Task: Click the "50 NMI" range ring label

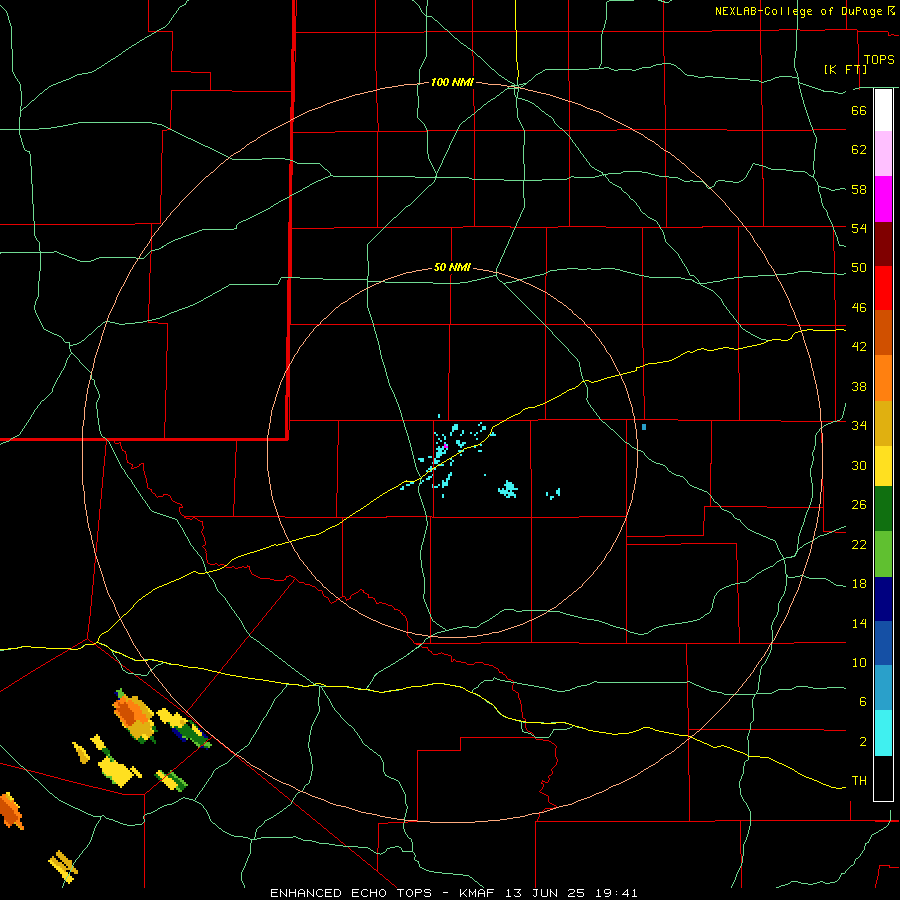Action: coord(452,267)
